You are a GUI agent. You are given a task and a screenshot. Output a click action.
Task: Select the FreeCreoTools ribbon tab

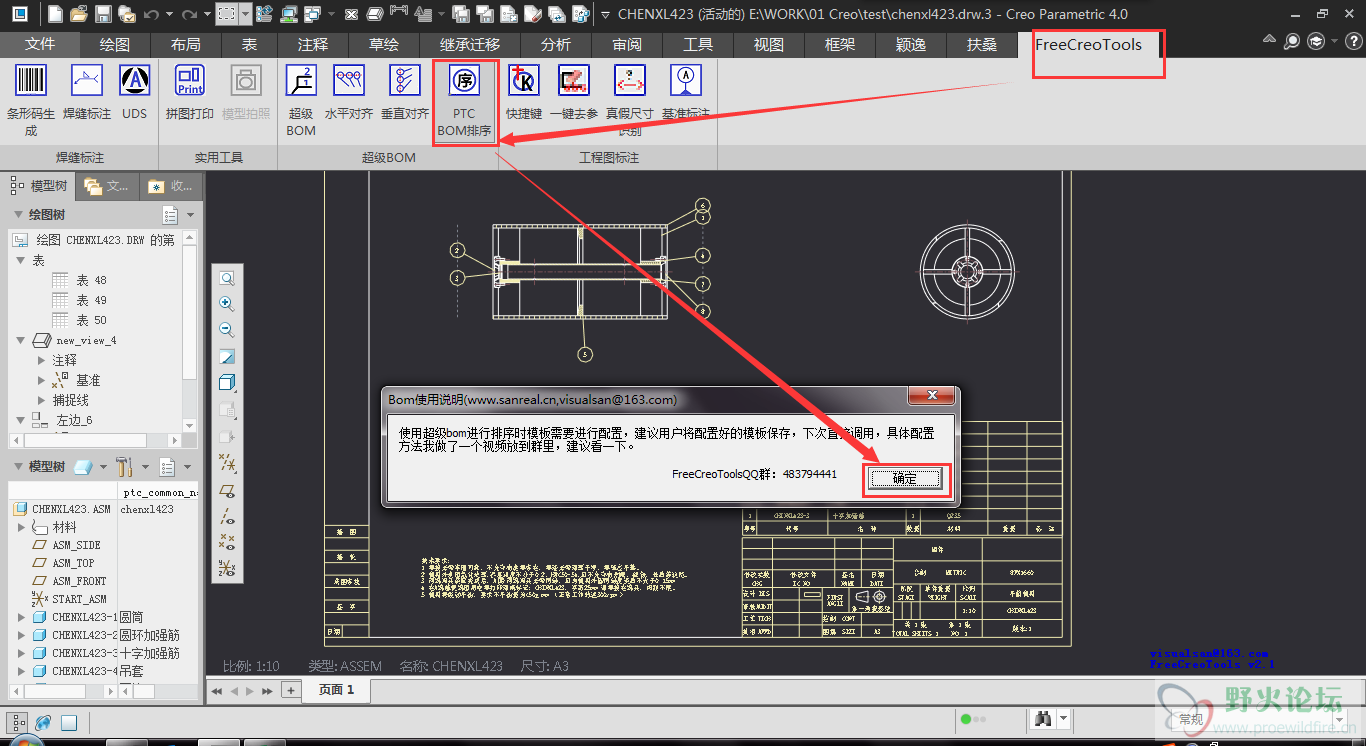coord(1088,45)
